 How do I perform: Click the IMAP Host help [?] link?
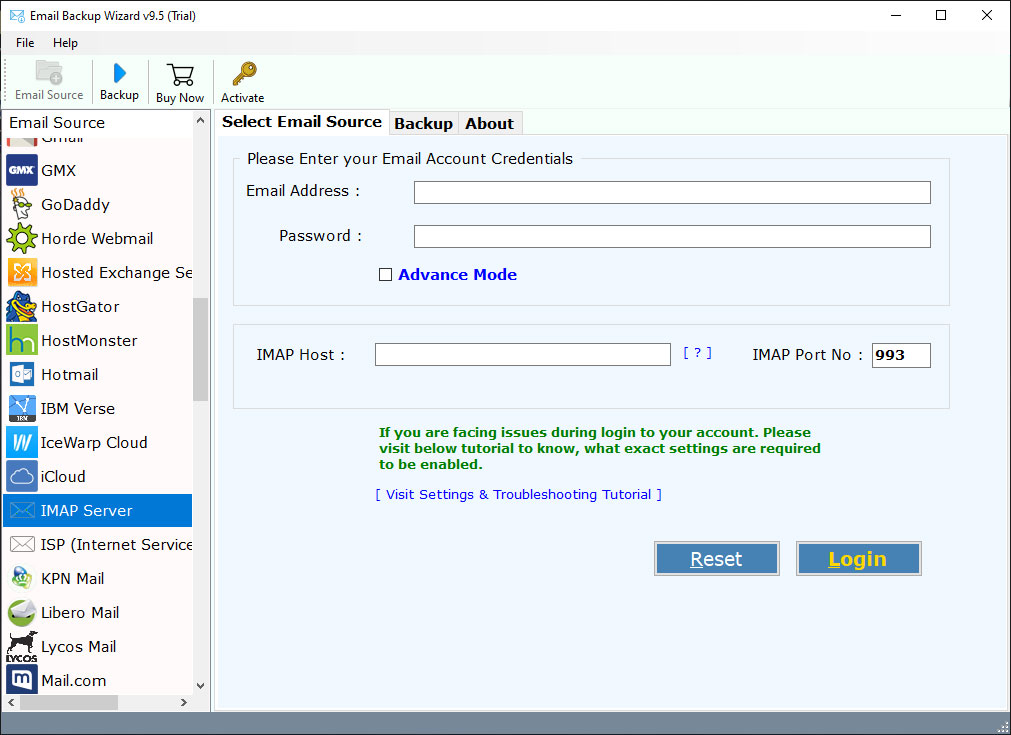pyautogui.click(x=698, y=353)
